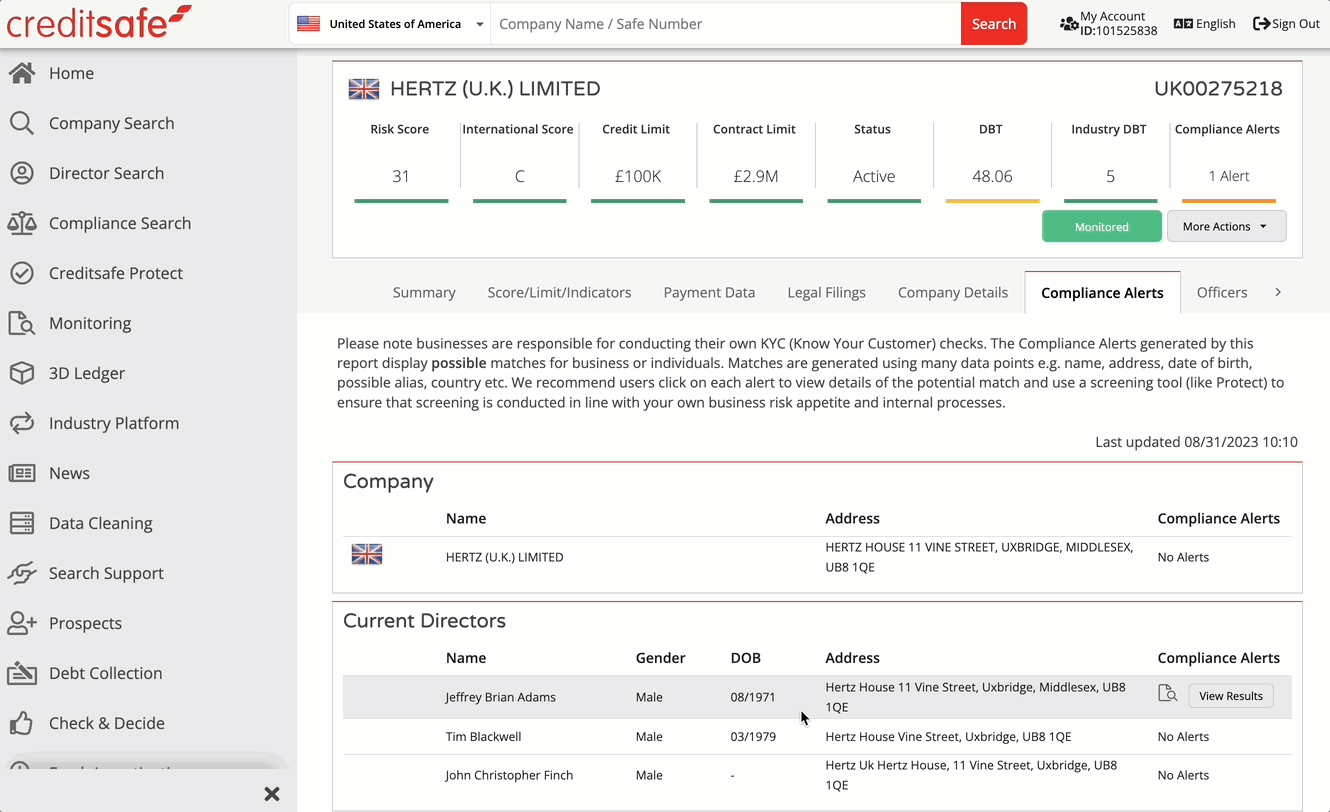1330x812 pixels.
Task: Select the Compliance Alerts tab
Action: 1102,292
